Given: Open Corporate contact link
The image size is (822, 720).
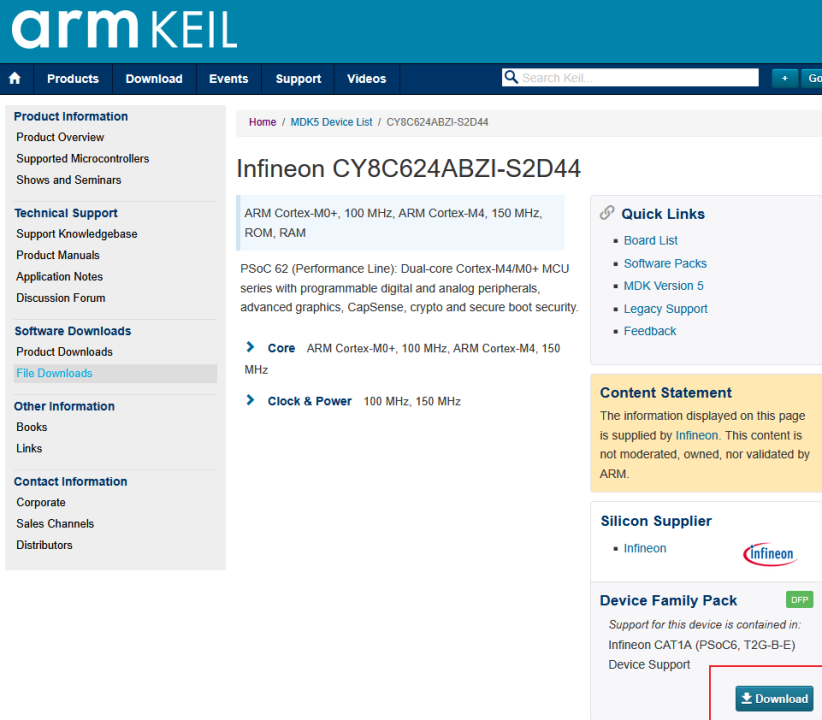Looking at the screenshot, I should tap(41, 502).
